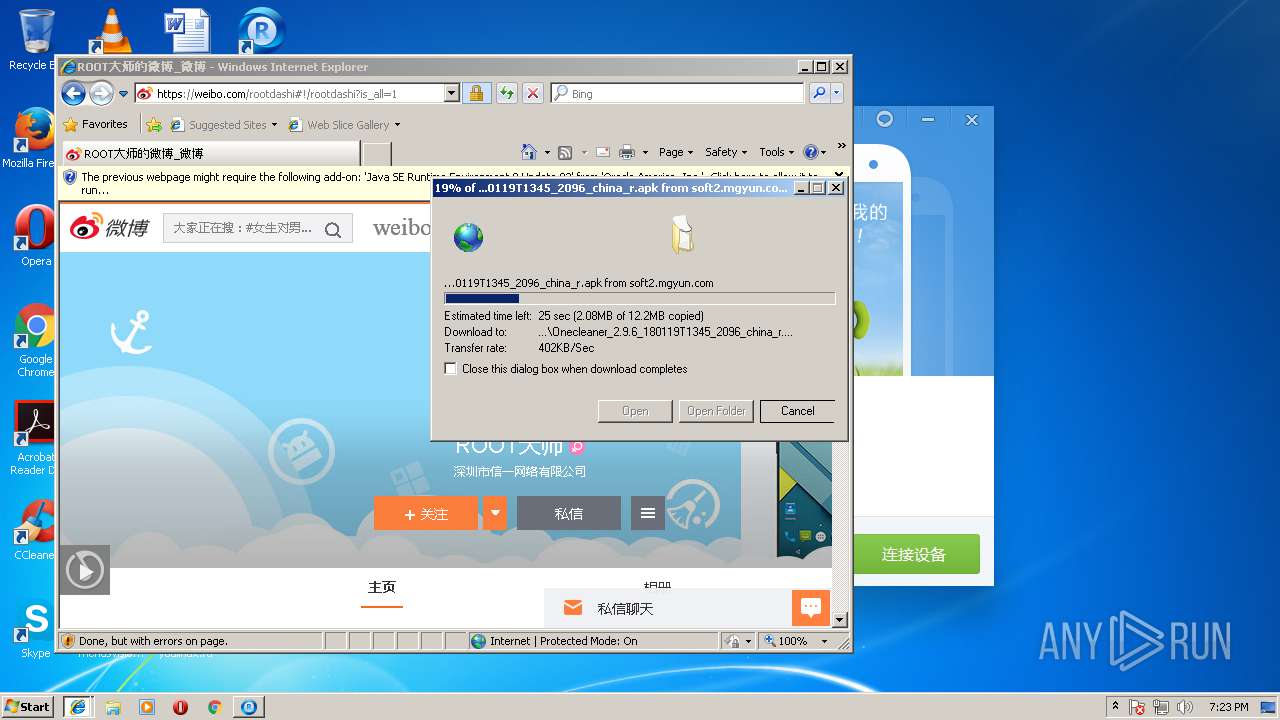Open the Favorites star button
Image resolution: width=1280 pixels, height=720 pixels.
point(96,124)
